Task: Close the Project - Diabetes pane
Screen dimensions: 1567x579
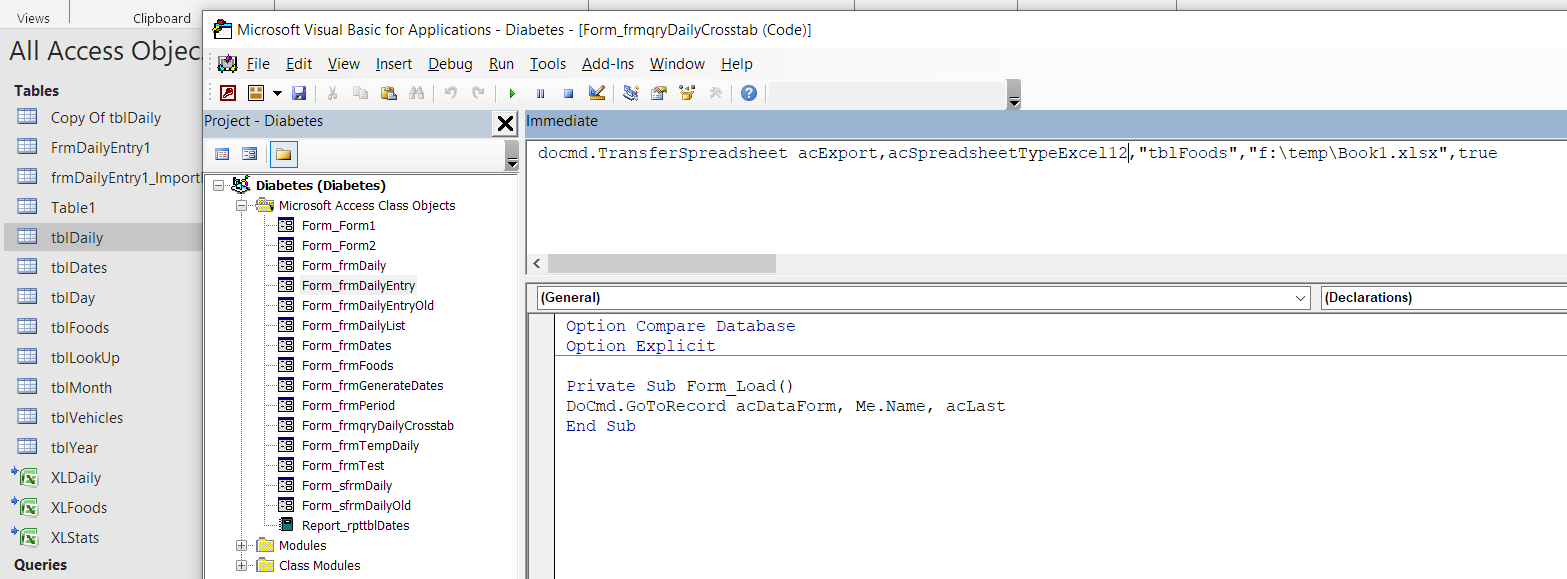Action: (x=505, y=123)
